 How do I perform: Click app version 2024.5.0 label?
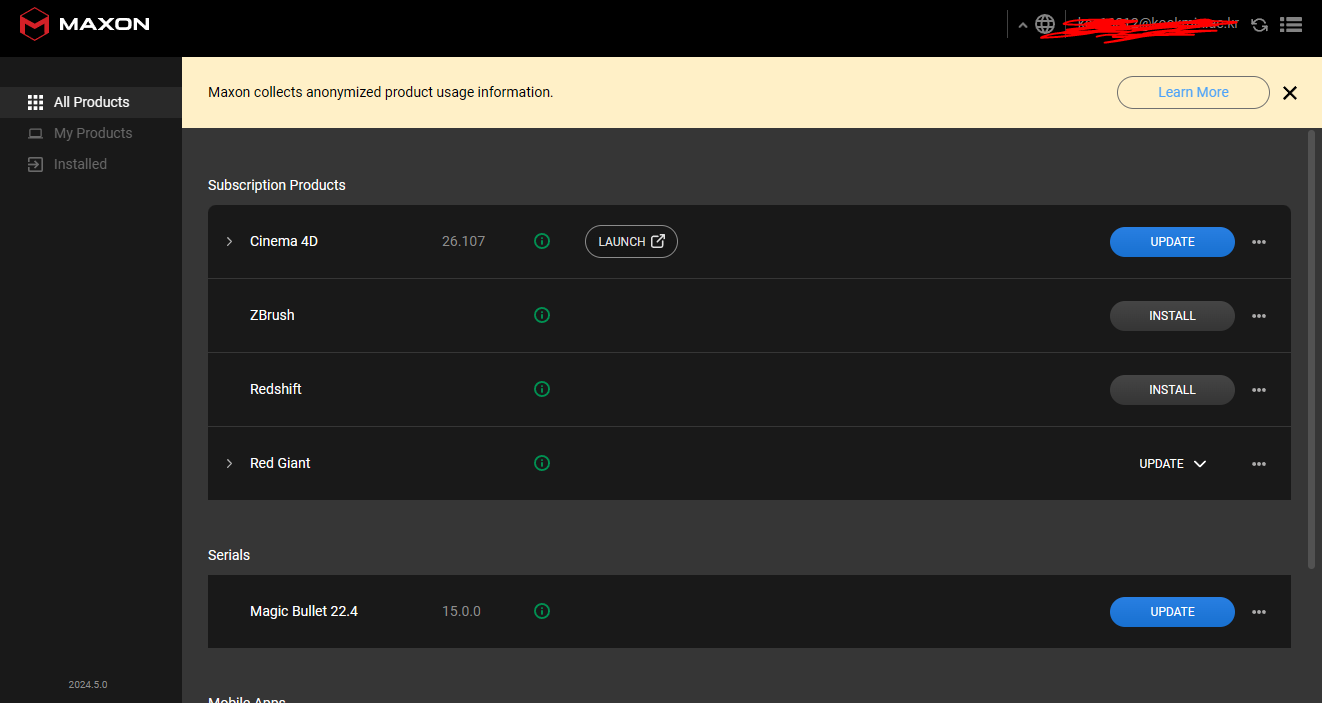[x=88, y=685]
